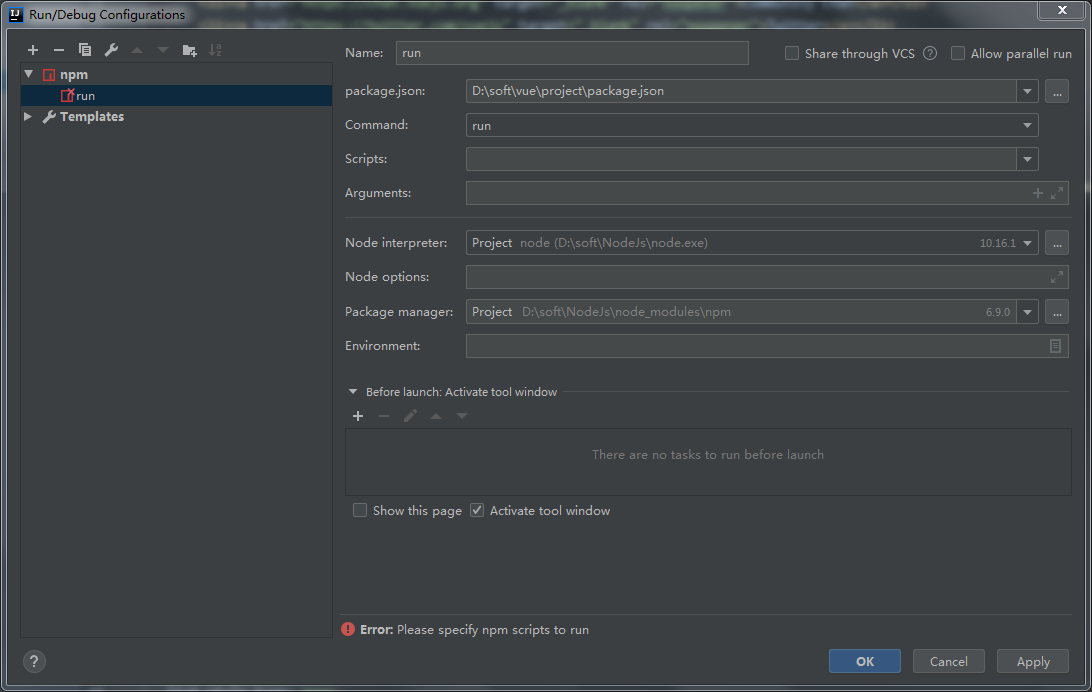The image size is (1092, 692).
Task: Enable Allow parallel run checkbox
Action: coord(958,54)
